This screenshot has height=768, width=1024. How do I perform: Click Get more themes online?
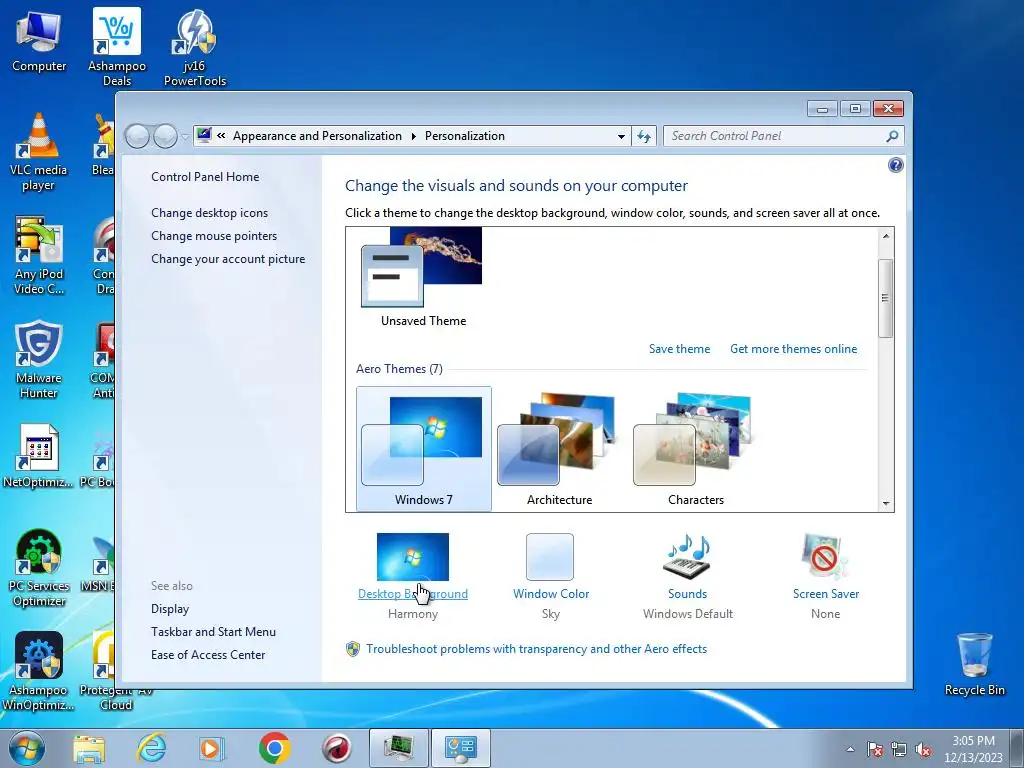(793, 349)
